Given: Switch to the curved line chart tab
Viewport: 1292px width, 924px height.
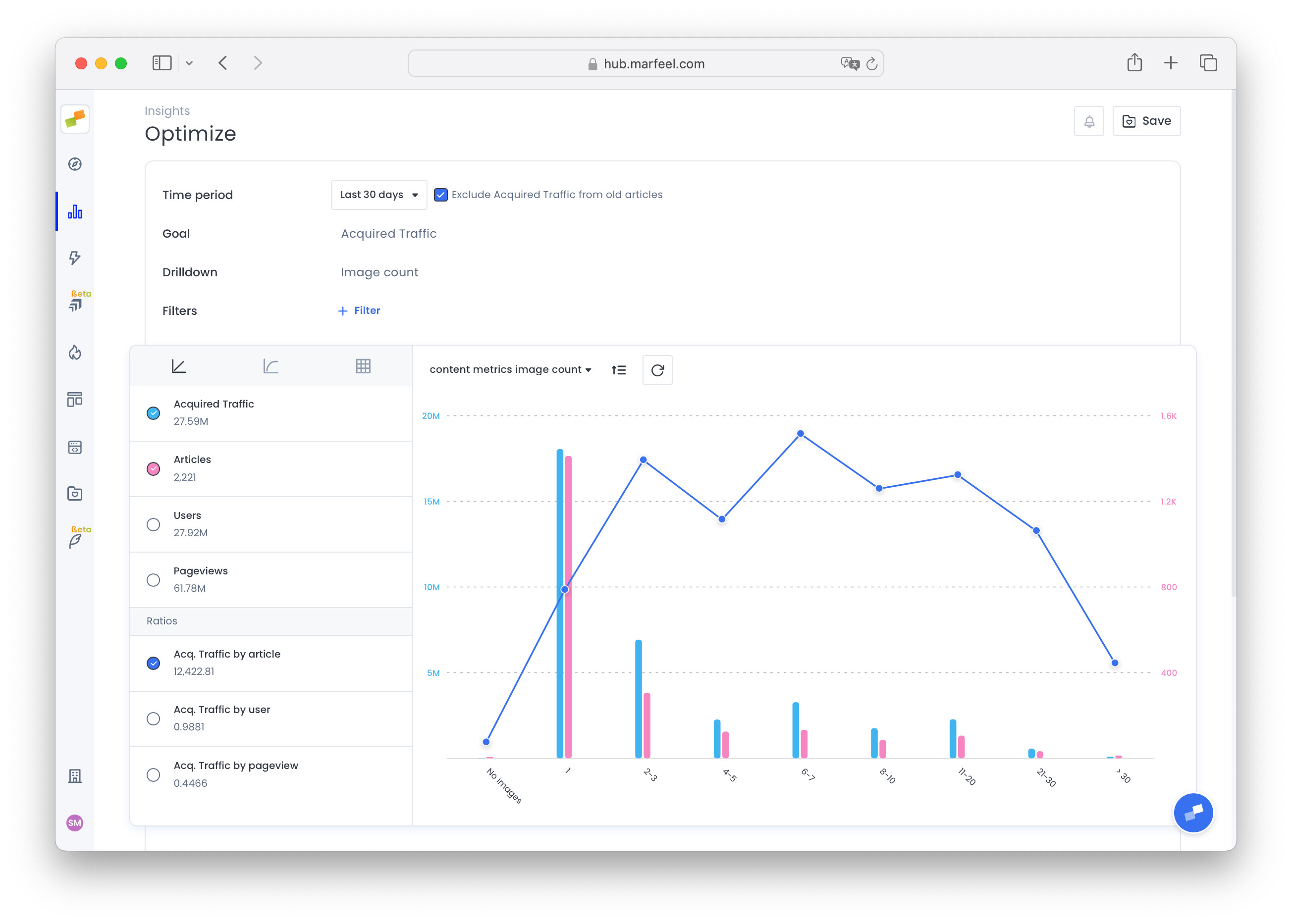Looking at the screenshot, I should pyautogui.click(x=271, y=366).
